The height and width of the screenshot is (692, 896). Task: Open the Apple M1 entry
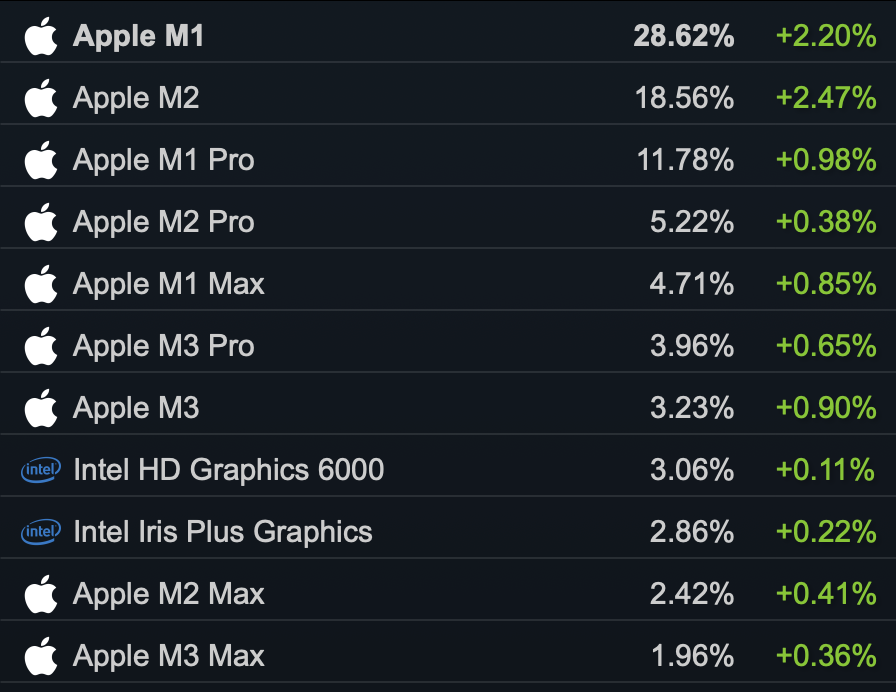(138, 37)
